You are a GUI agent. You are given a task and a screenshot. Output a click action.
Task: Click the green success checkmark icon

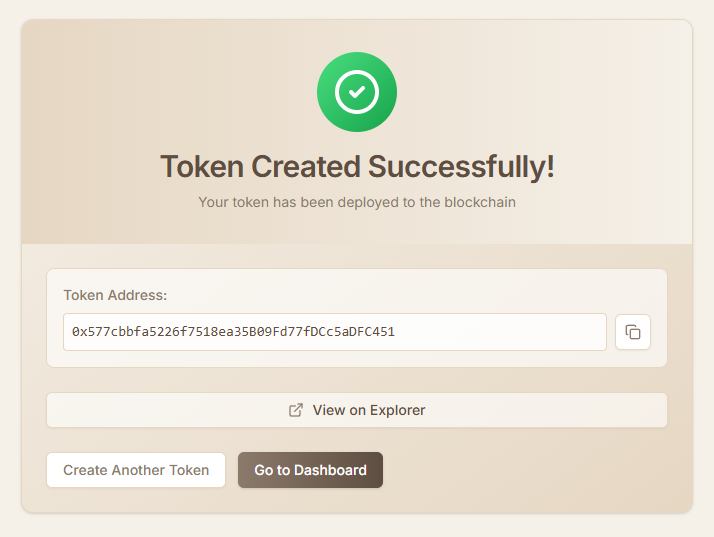(x=357, y=92)
